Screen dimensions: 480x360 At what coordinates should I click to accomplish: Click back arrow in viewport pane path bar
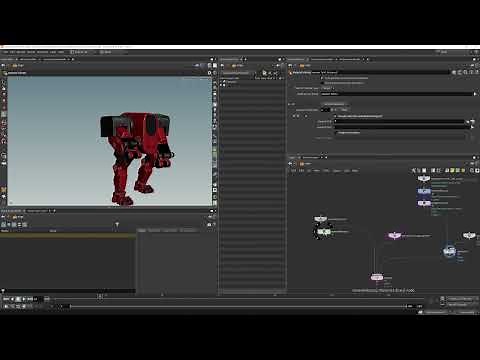click(x=3, y=66)
